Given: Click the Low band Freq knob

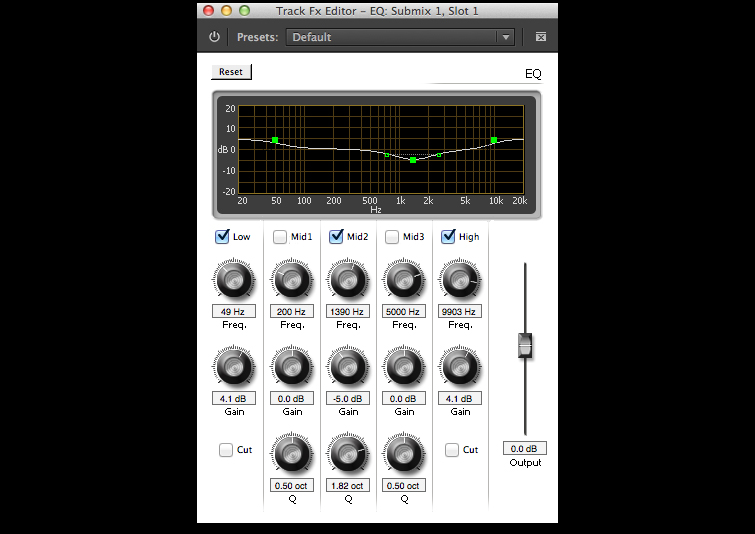Looking at the screenshot, I should tap(233, 280).
